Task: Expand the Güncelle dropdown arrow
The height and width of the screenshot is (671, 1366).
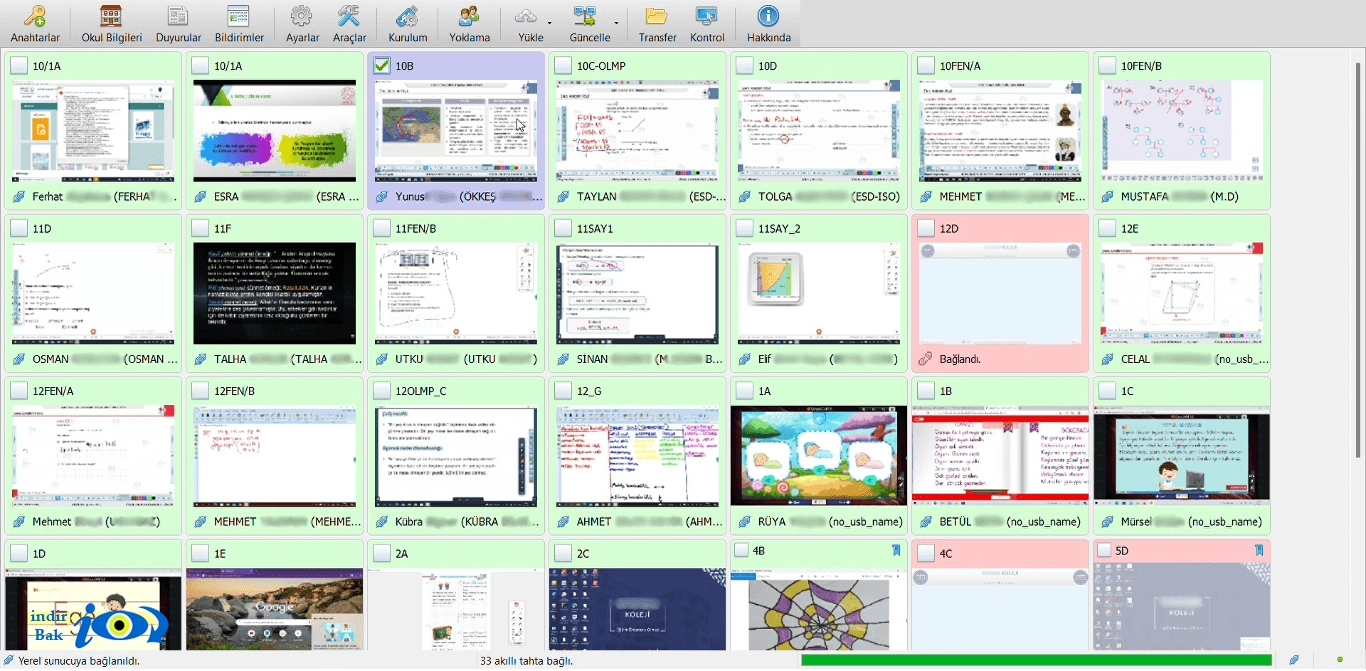Action: [616, 23]
